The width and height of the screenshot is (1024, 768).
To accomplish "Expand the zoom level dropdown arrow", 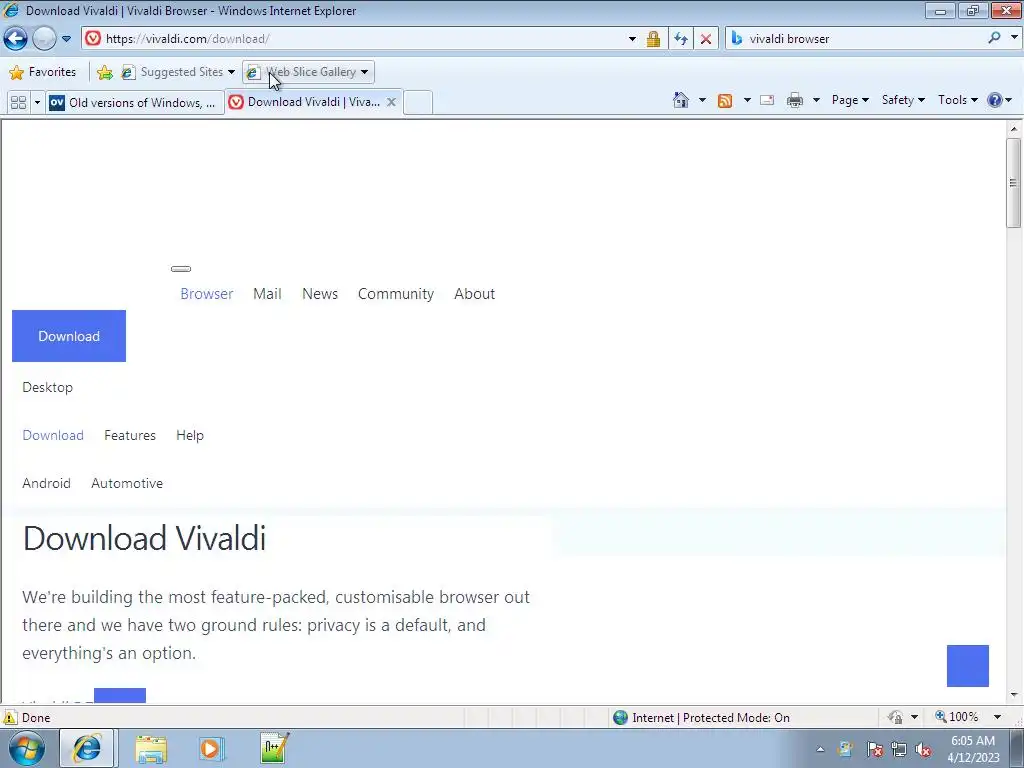I will point(997,717).
